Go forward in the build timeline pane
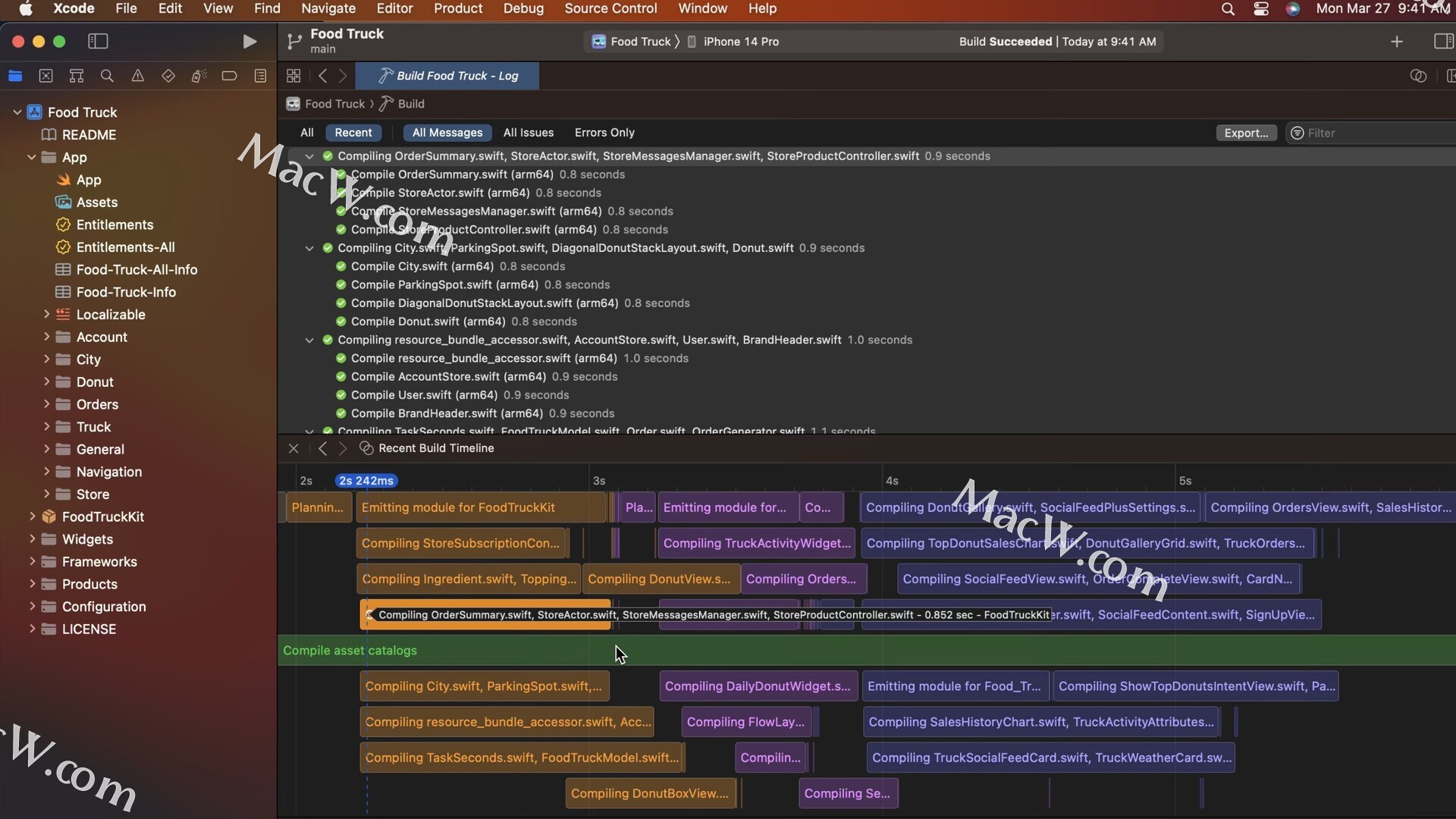Image resolution: width=1456 pixels, height=819 pixels. (x=343, y=449)
